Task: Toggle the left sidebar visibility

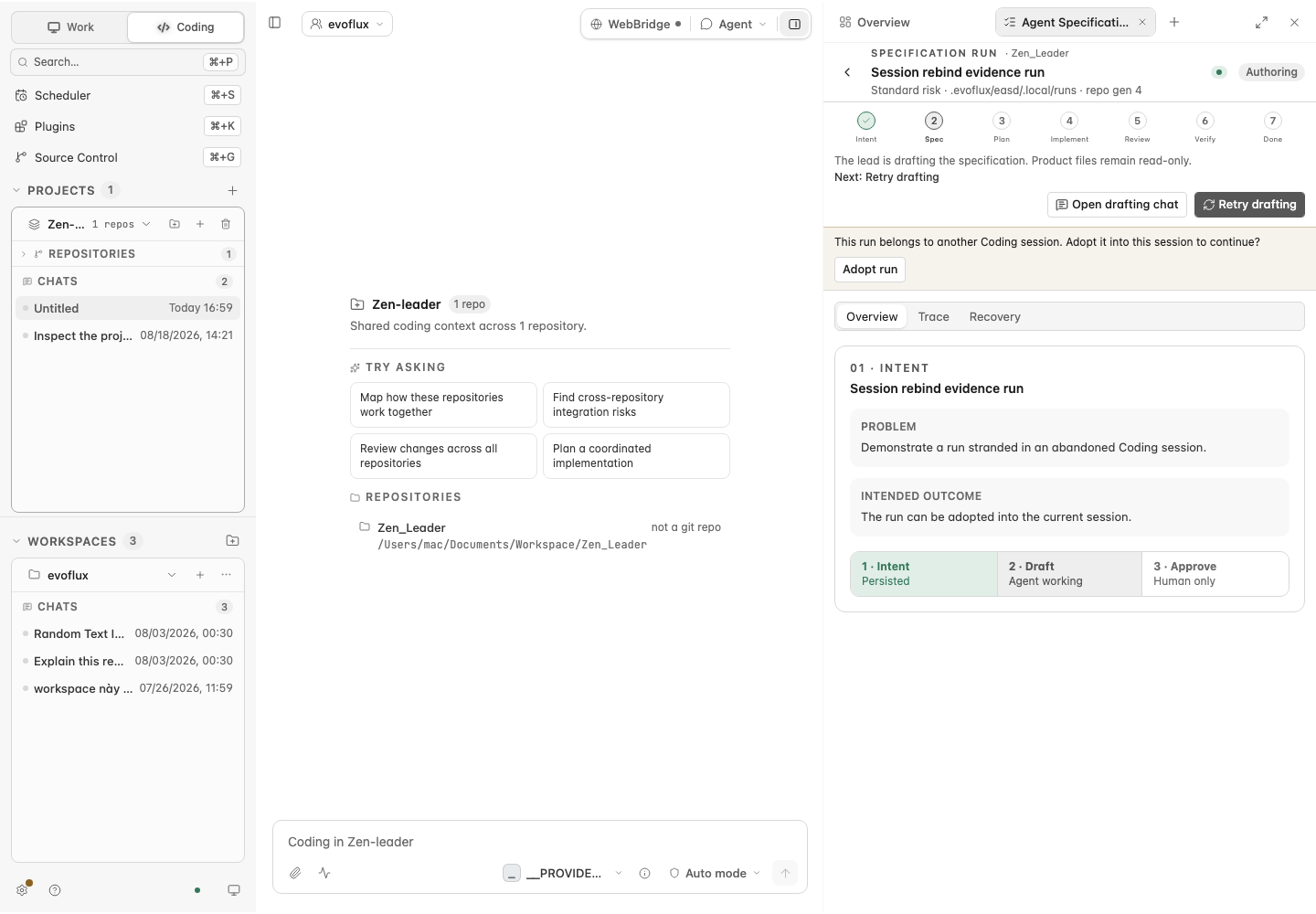Action: coord(275,23)
